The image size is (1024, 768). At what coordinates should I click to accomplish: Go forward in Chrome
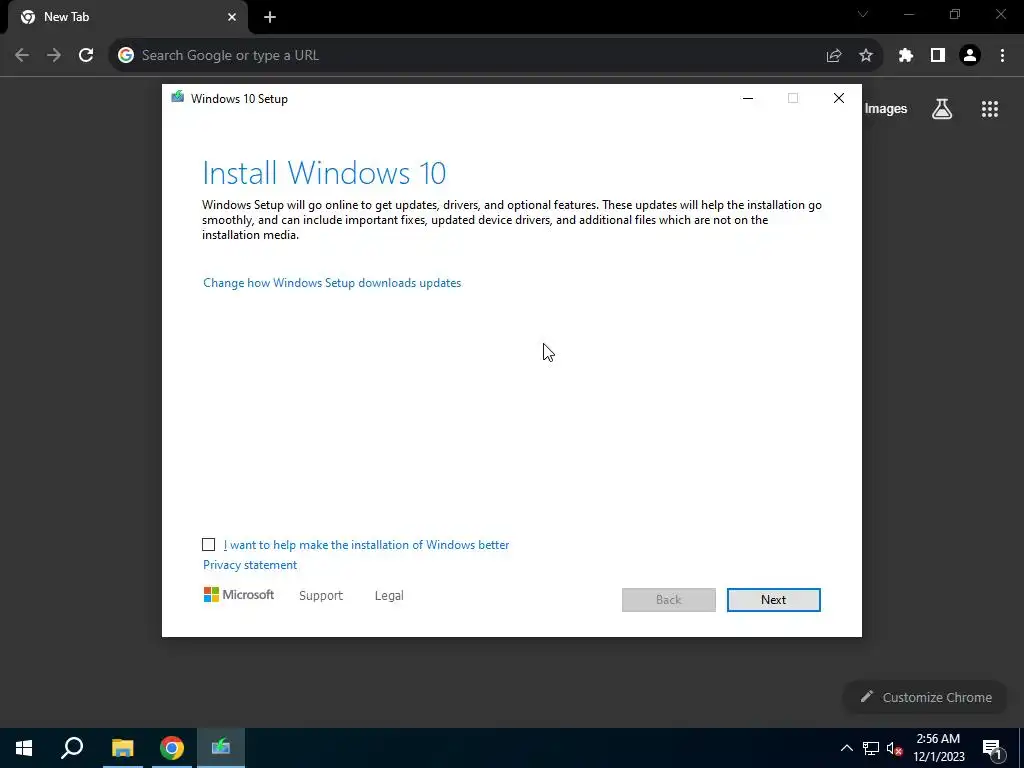tap(54, 56)
